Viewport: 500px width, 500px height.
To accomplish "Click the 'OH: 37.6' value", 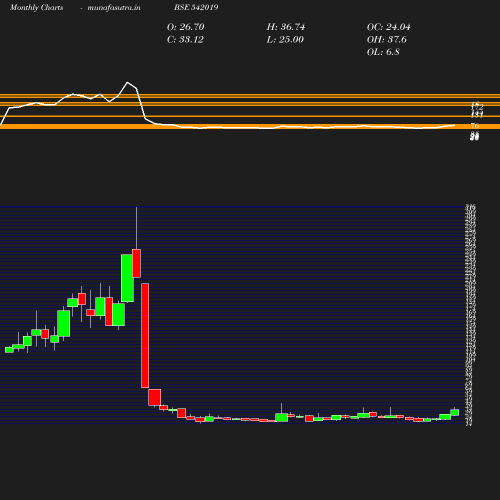I will [386, 39].
